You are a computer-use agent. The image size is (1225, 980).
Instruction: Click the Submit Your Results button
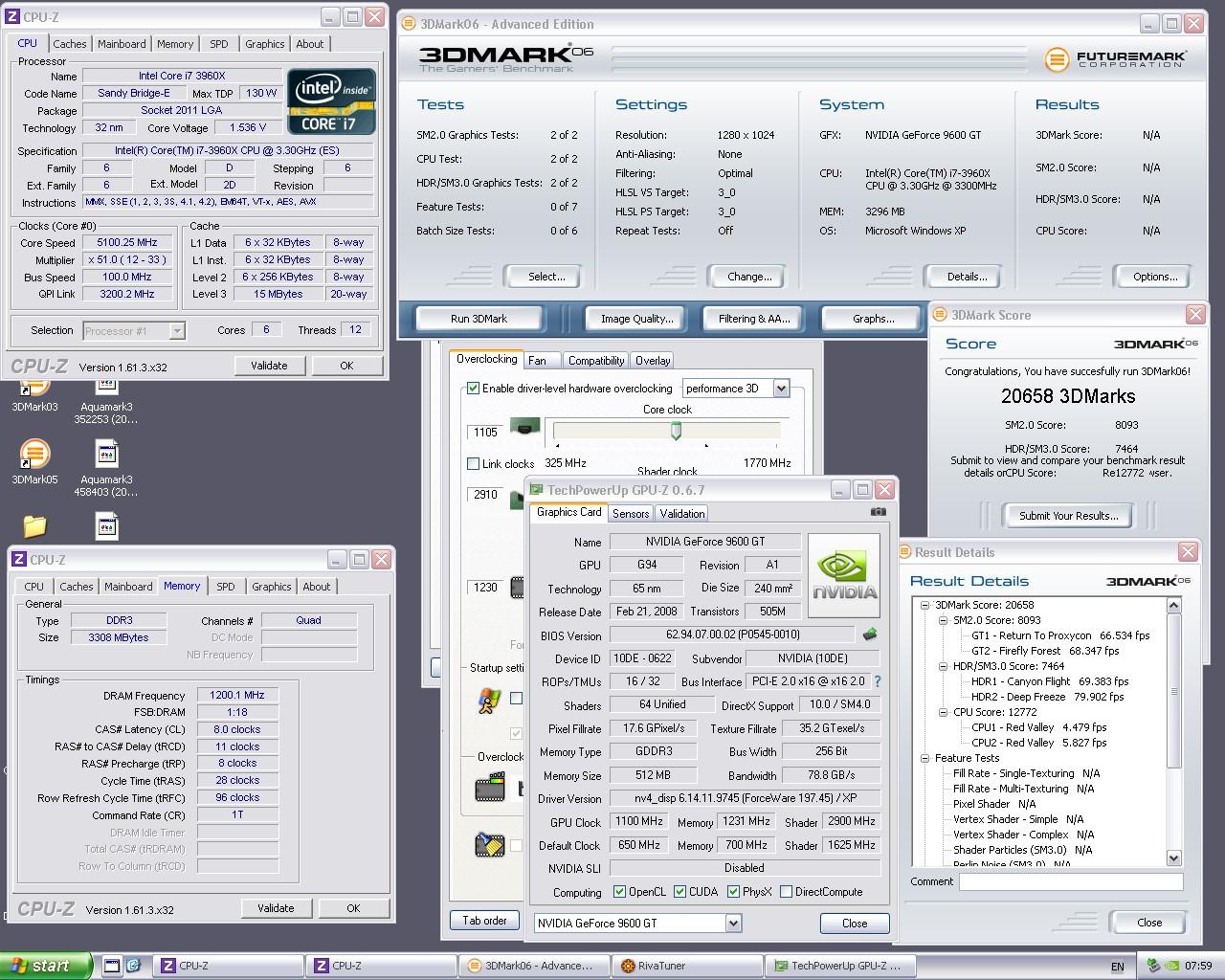[1067, 516]
